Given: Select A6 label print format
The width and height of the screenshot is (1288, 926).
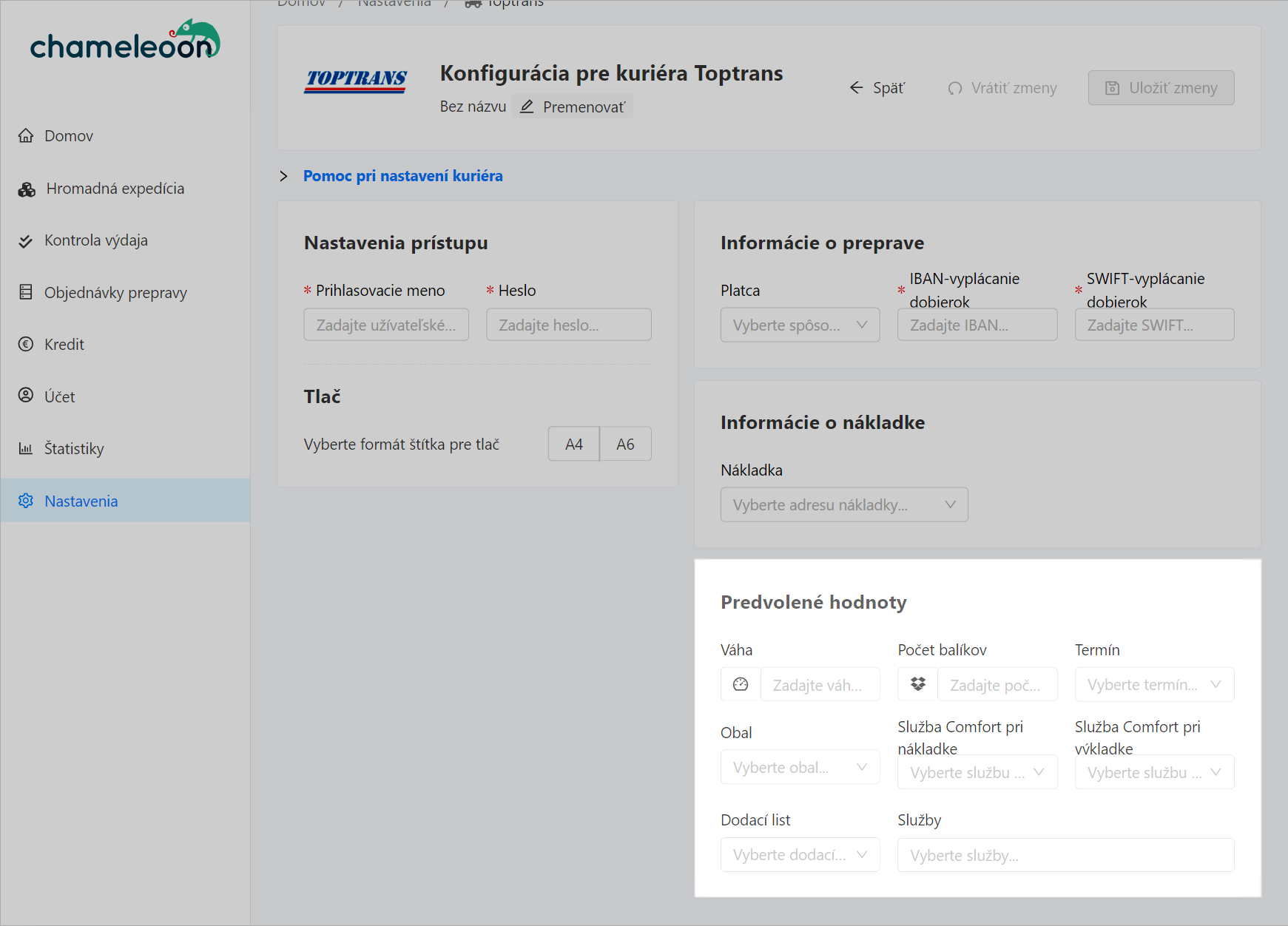Looking at the screenshot, I should click(625, 444).
